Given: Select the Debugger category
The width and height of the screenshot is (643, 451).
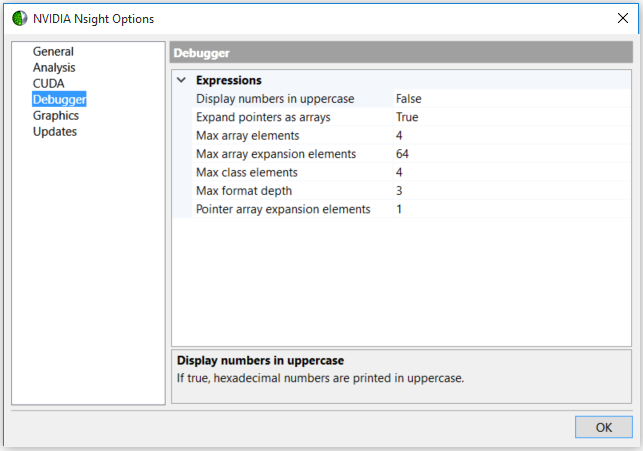Looking at the screenshot, I should click(59, 99).
